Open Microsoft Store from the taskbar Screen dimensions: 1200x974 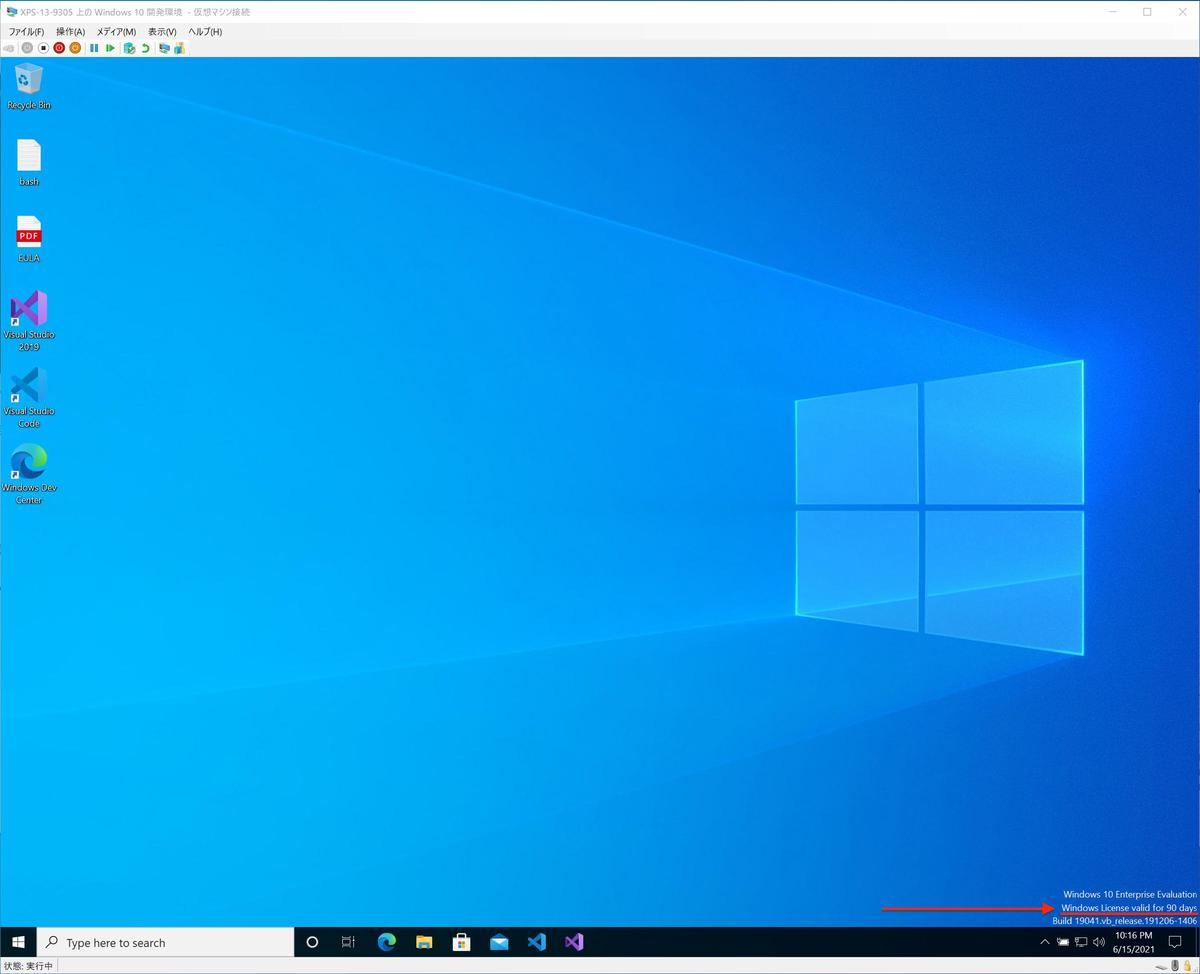[461, 942]
